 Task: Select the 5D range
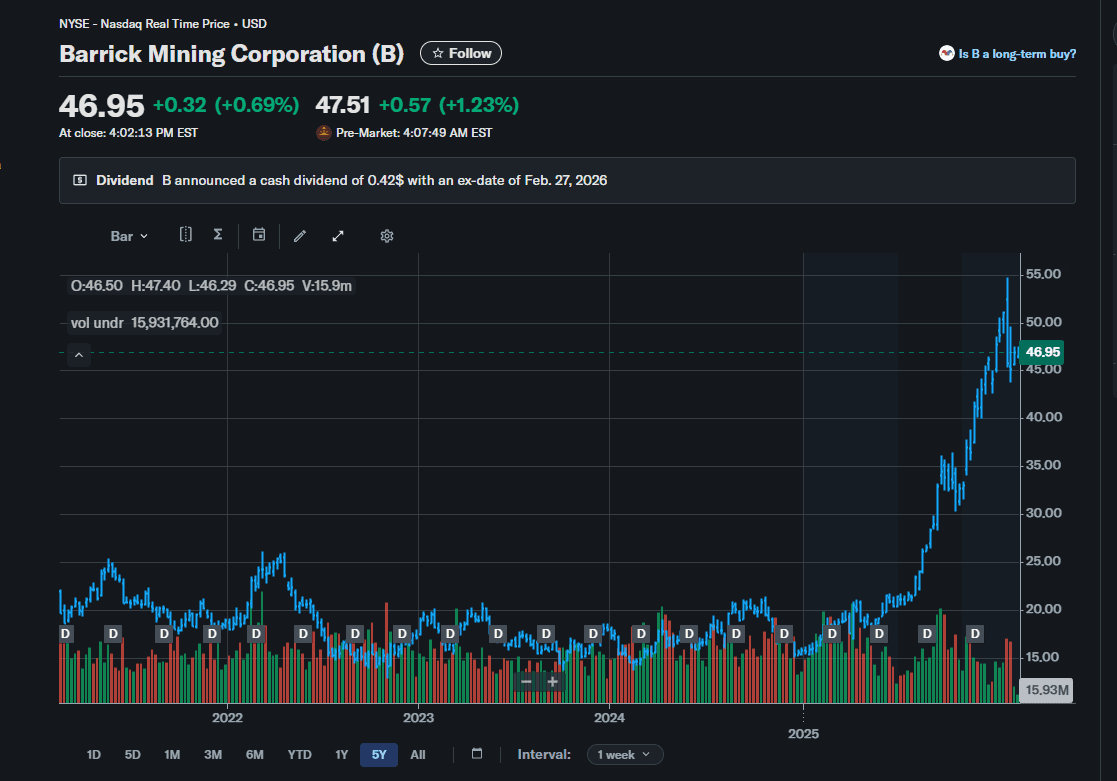click(x=133, y=755)
